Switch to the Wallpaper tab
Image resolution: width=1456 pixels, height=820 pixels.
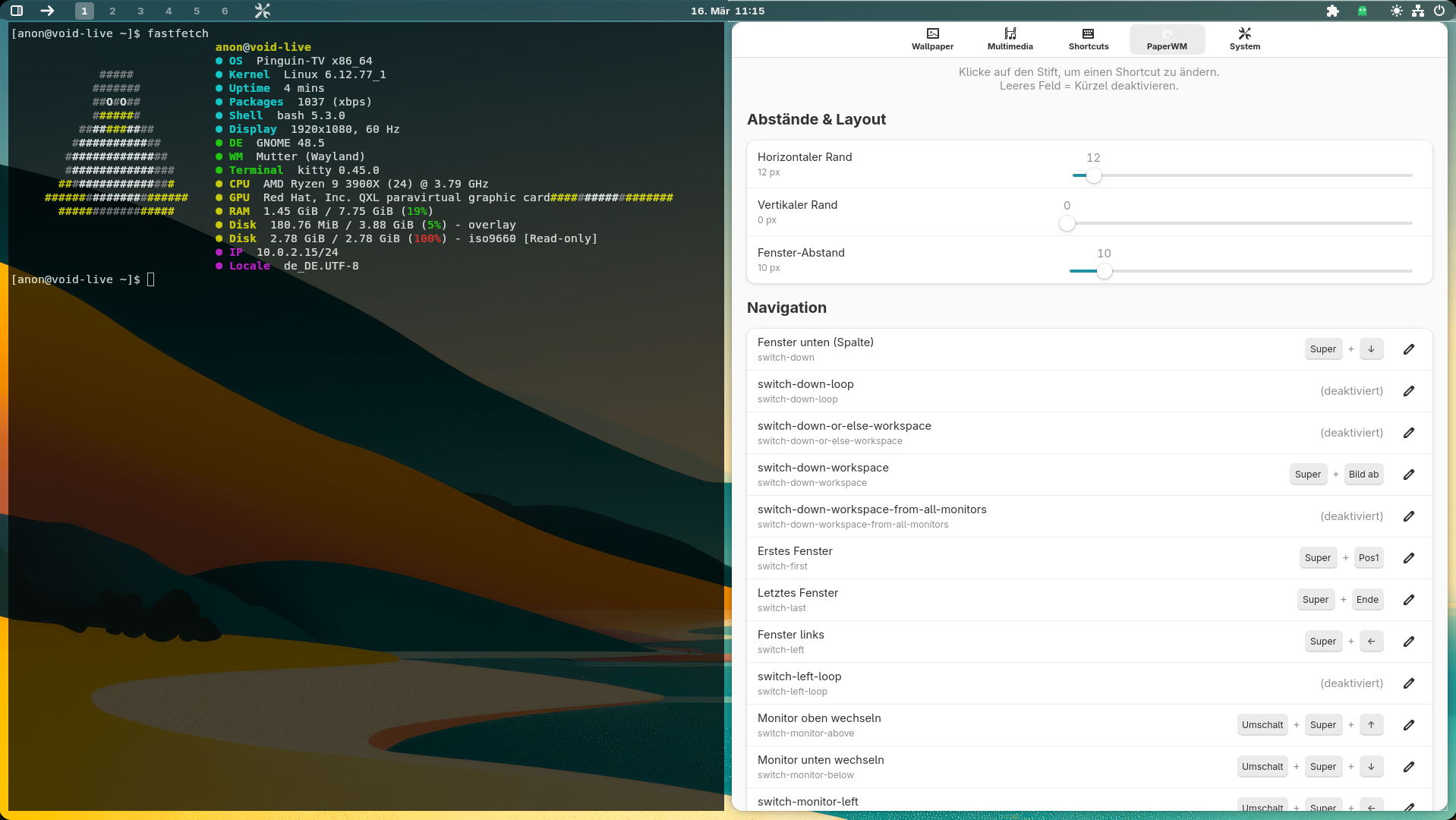(x=932, y=39)
